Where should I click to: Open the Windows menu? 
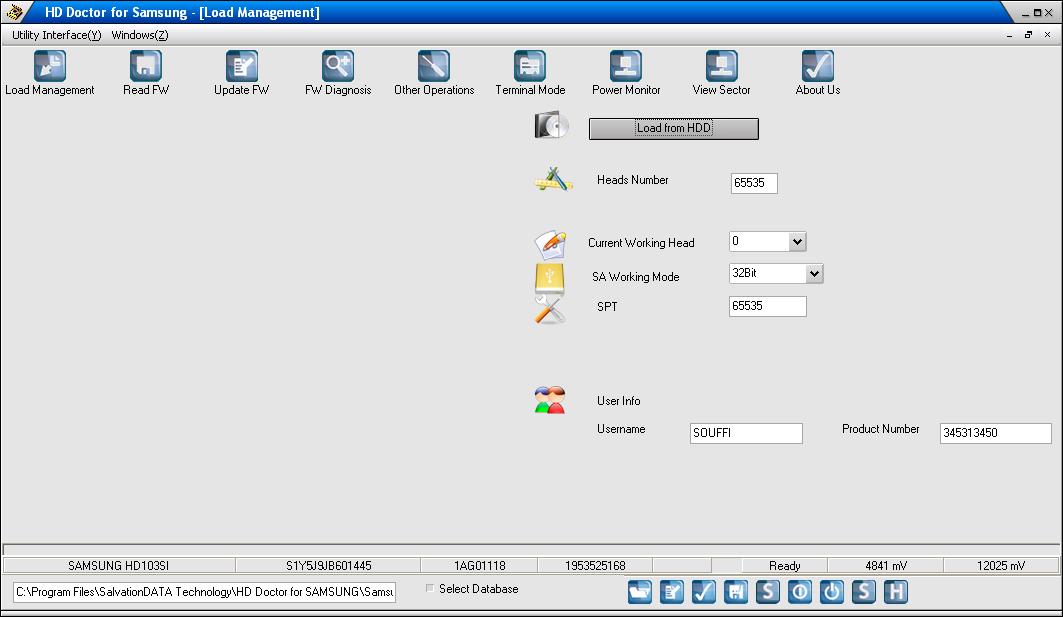click(x=140, y=35)
